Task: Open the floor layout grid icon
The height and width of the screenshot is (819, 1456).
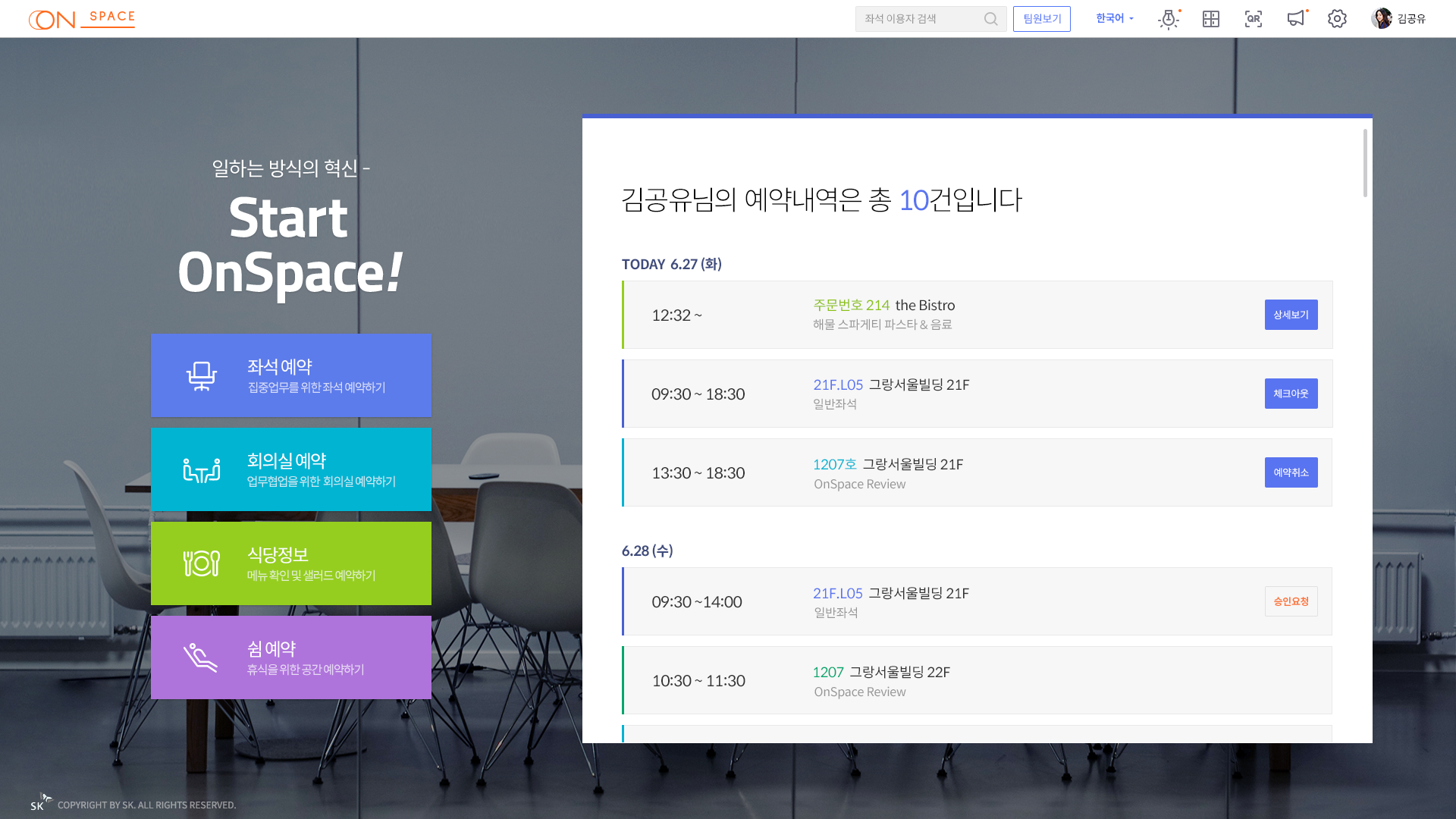Action: 1211,19
